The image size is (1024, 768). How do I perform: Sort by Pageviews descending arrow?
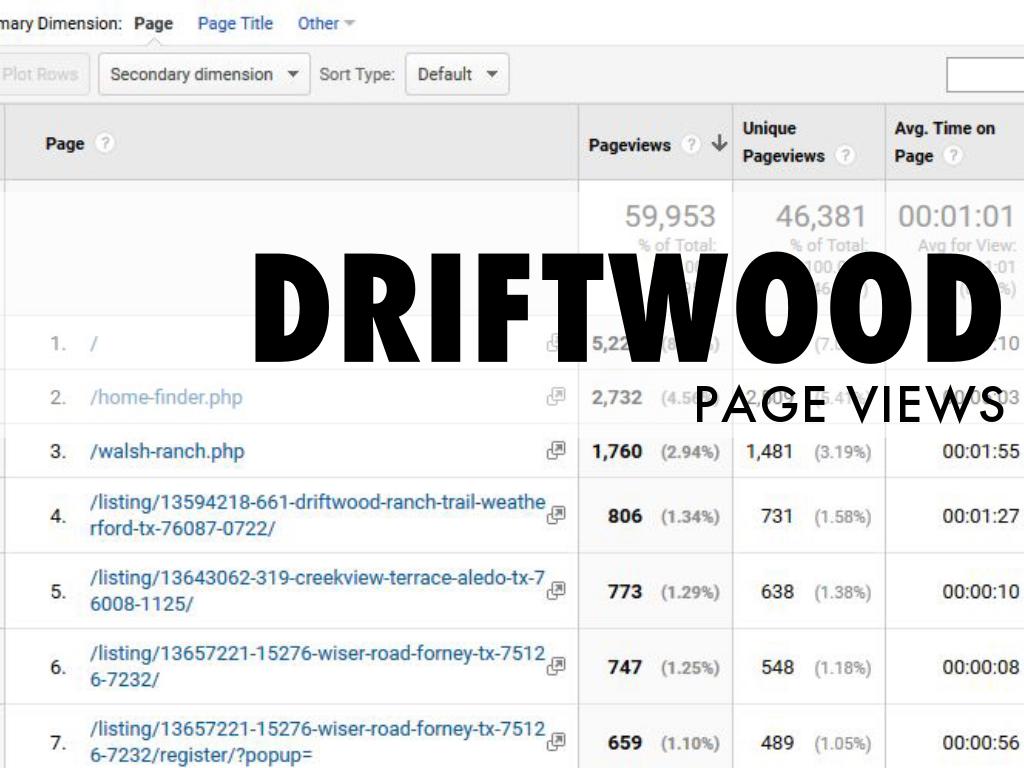(x=718, y=145)
